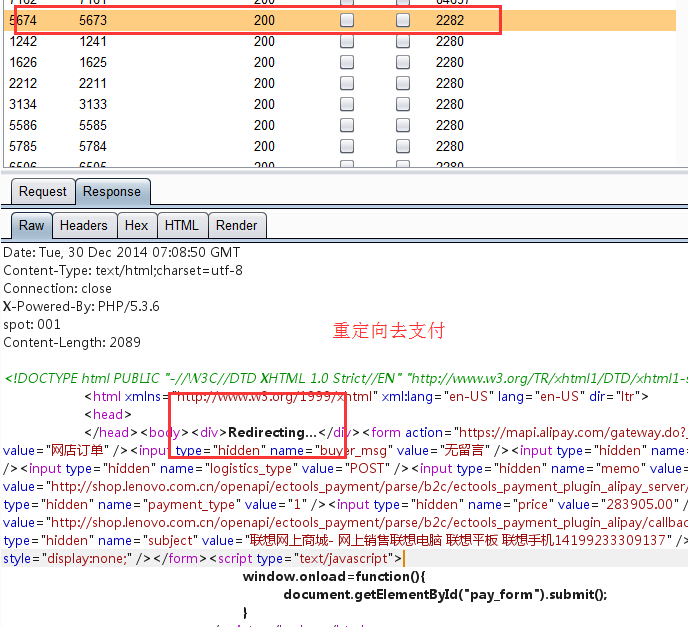Viewport: 688px width, 627px height.
Task: Select request number 5785
Action: tap(23, 147)
